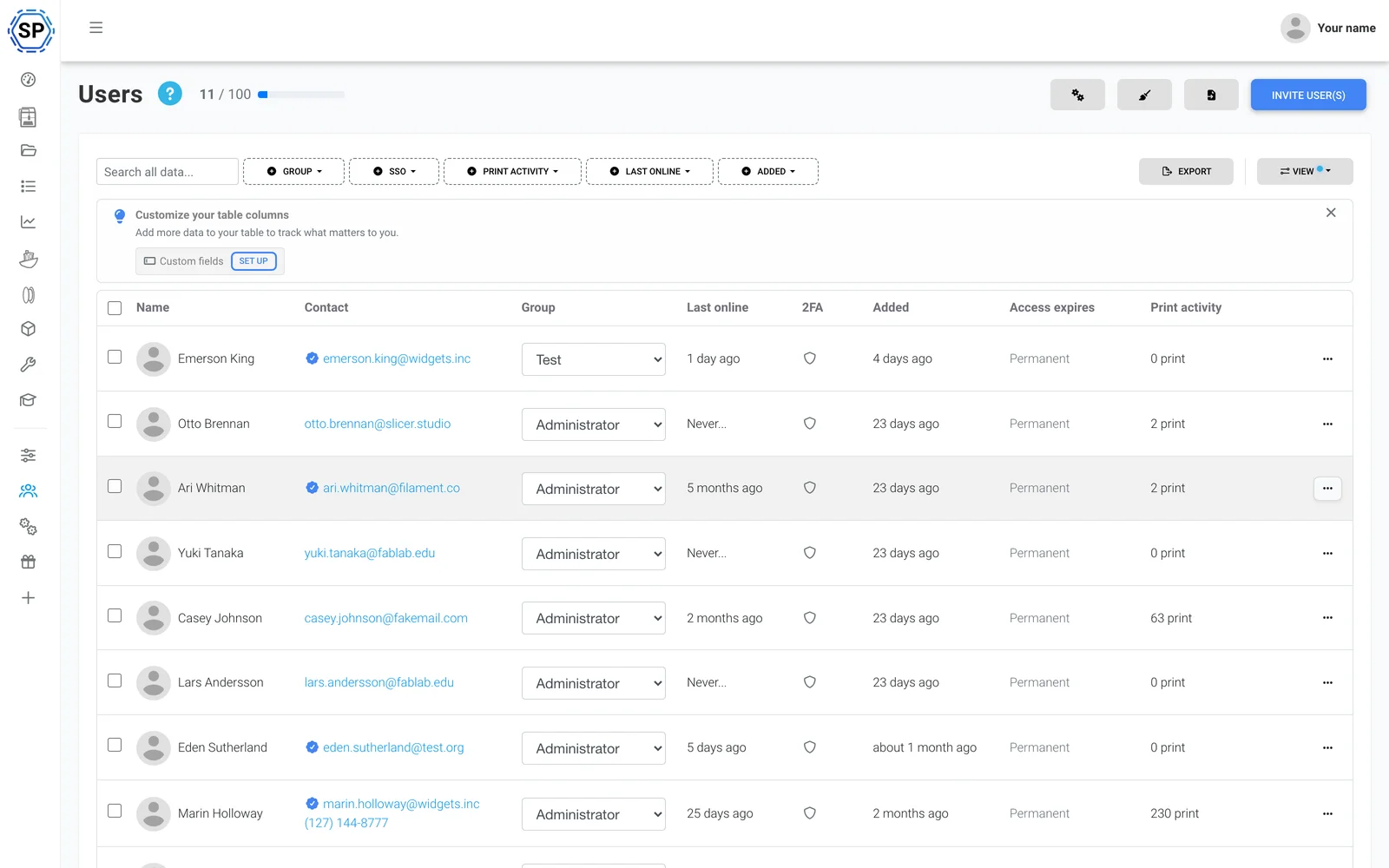Open the printer icon in sidebar

[29, 116]
